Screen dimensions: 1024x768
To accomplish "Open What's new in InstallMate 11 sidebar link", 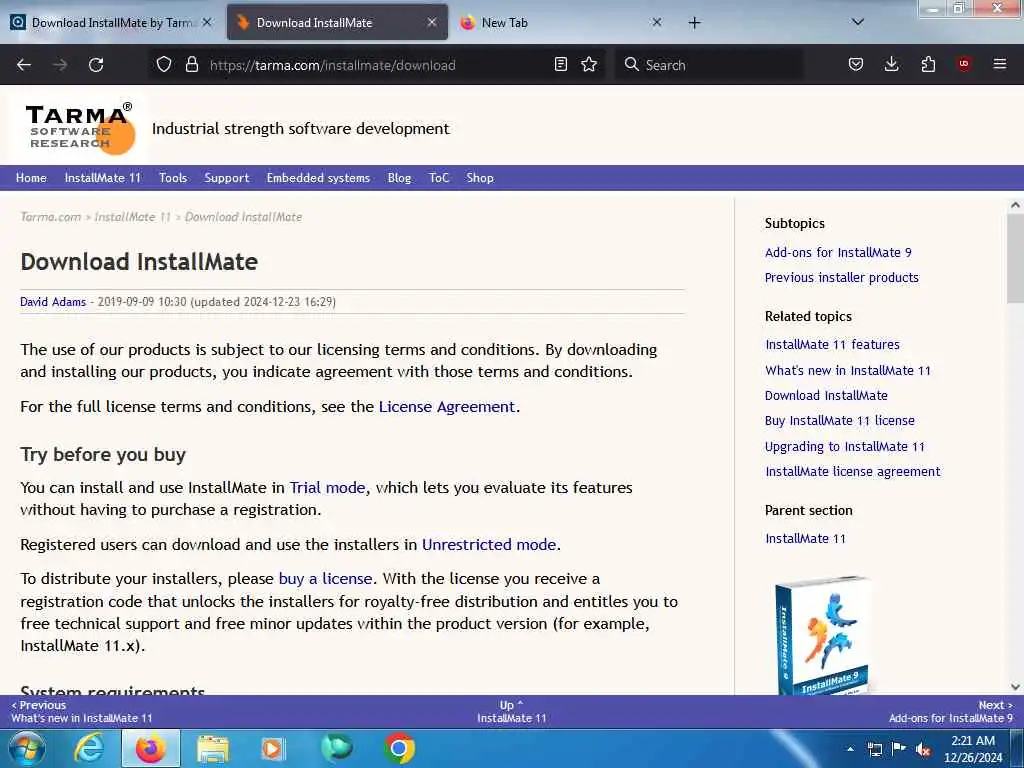I will [848, 370].
